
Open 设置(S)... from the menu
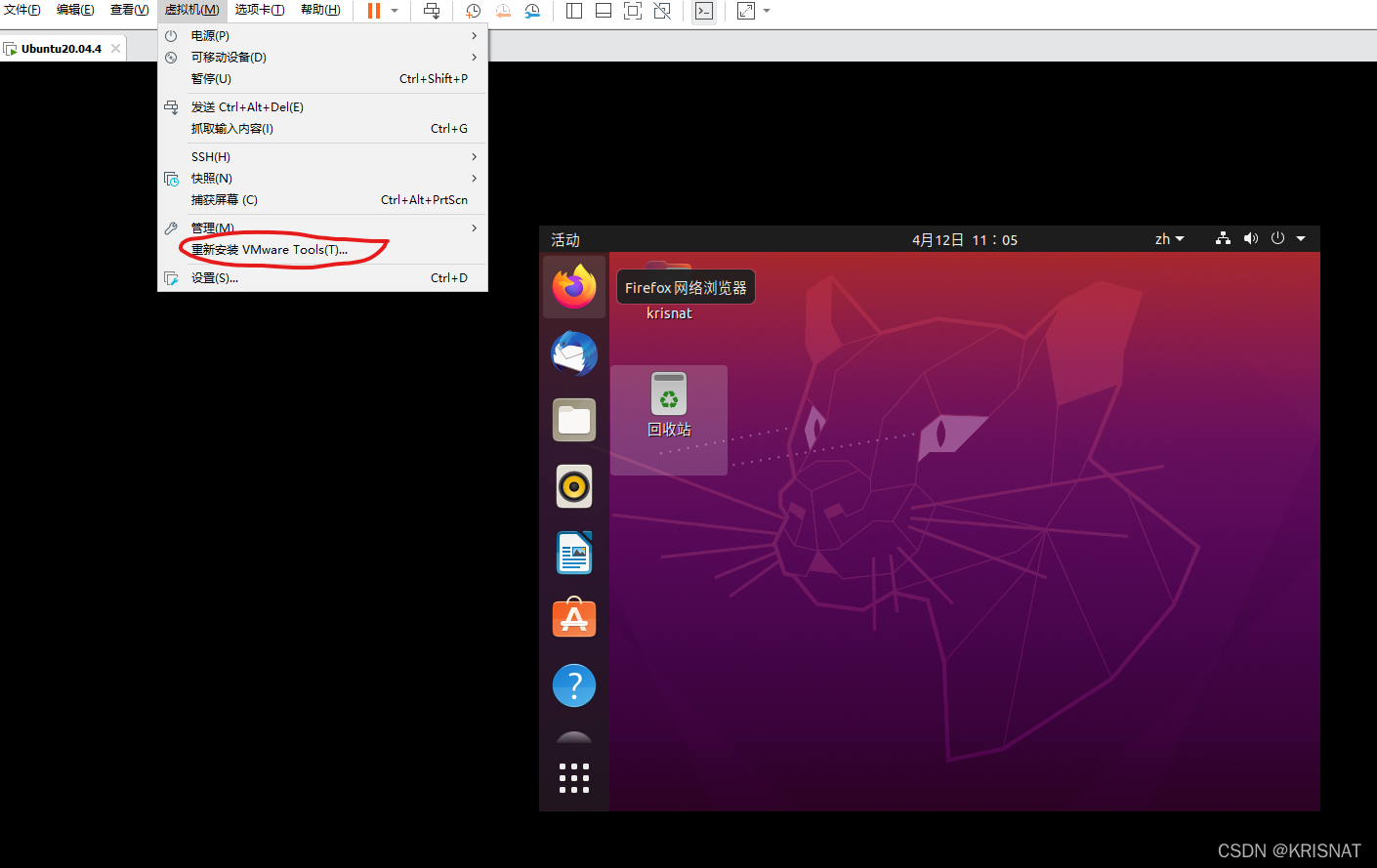(x=322, y=277)
